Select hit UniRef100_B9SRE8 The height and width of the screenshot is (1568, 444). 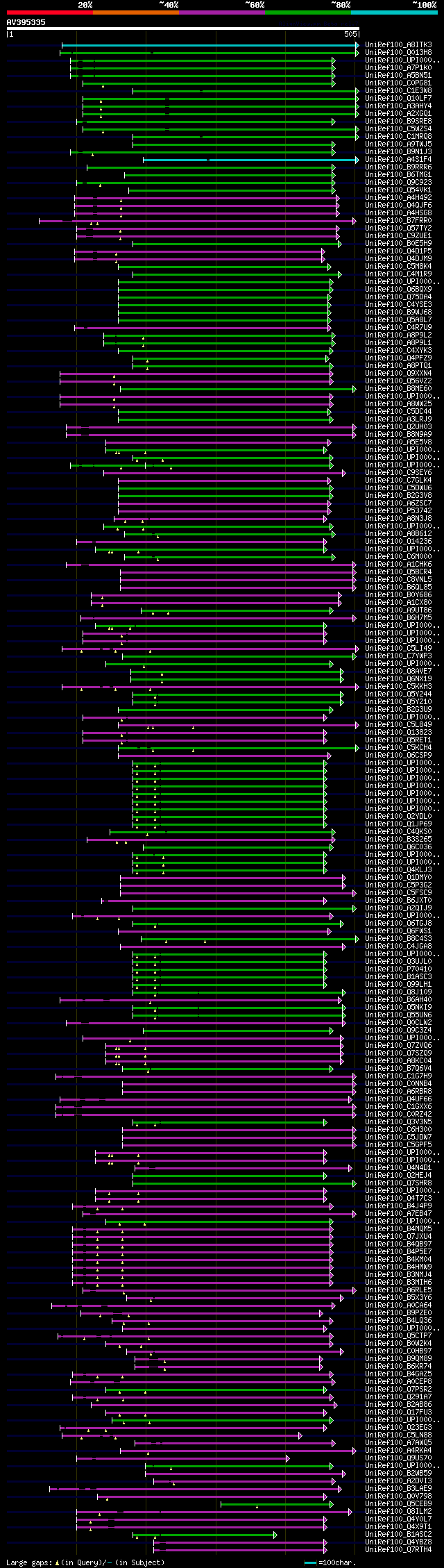(x=398, y=122)
